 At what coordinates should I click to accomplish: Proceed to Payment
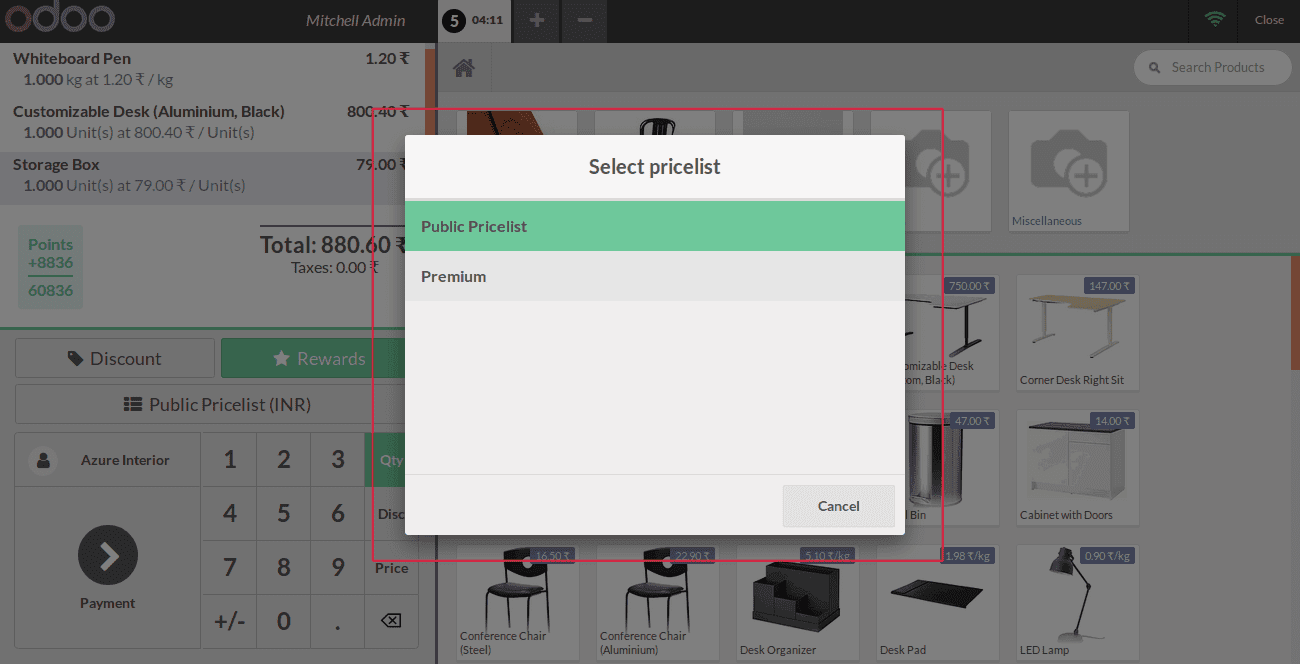click(x=108, y=567)
